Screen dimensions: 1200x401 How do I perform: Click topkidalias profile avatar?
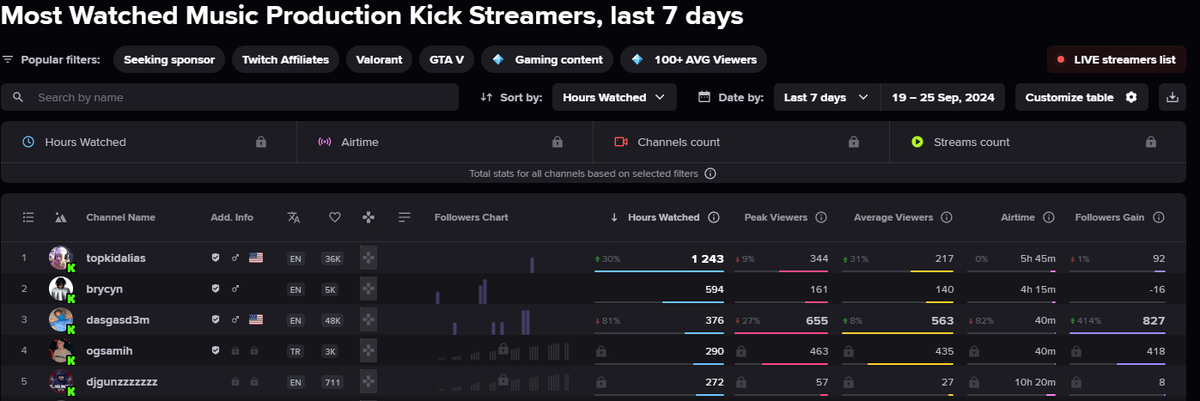tap(61, 258)
